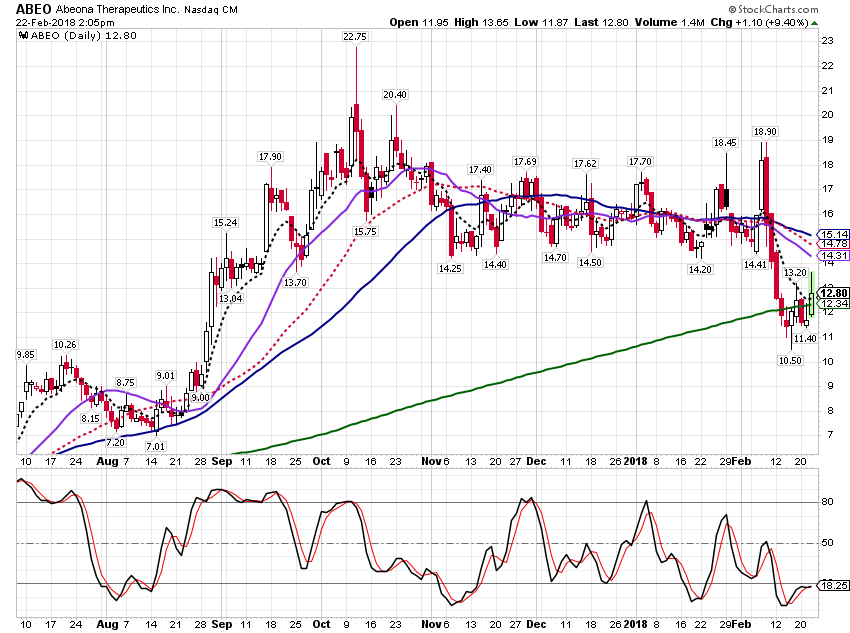The height and width of the screenshot is (633, 850).
Task: Click the stochastic 18.25 value tag
Action: click(834, 586)
